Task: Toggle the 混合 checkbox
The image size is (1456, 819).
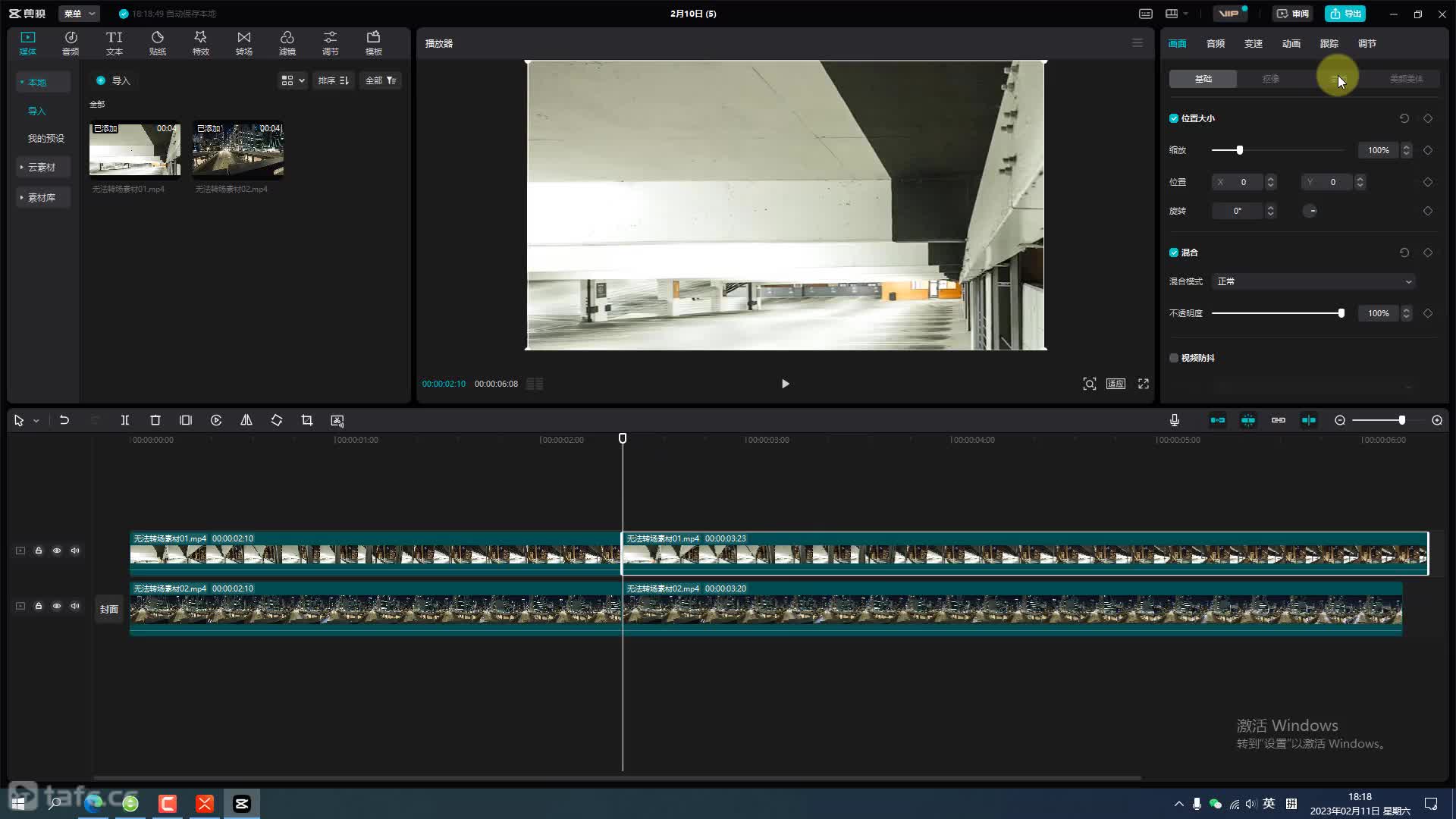Action: click(1174, 253)
